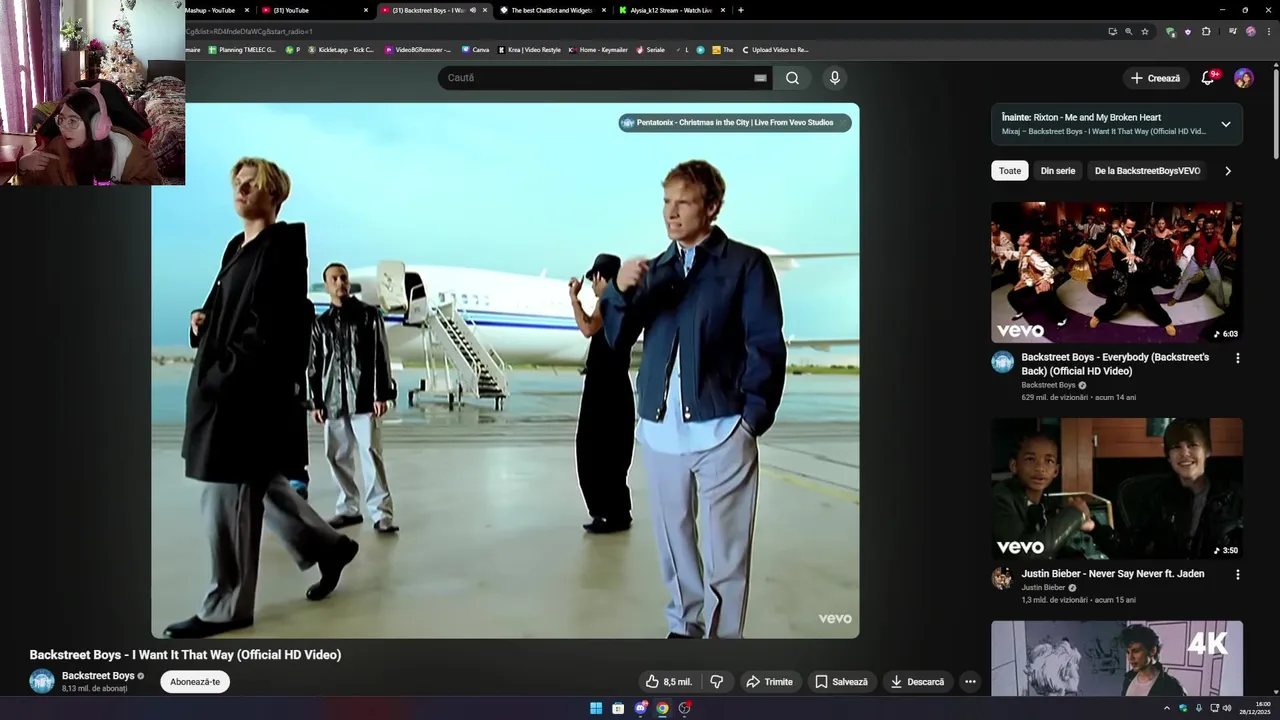Open the account avatar menu on YouTube

pyautogui.click(x=1243, y=78)
